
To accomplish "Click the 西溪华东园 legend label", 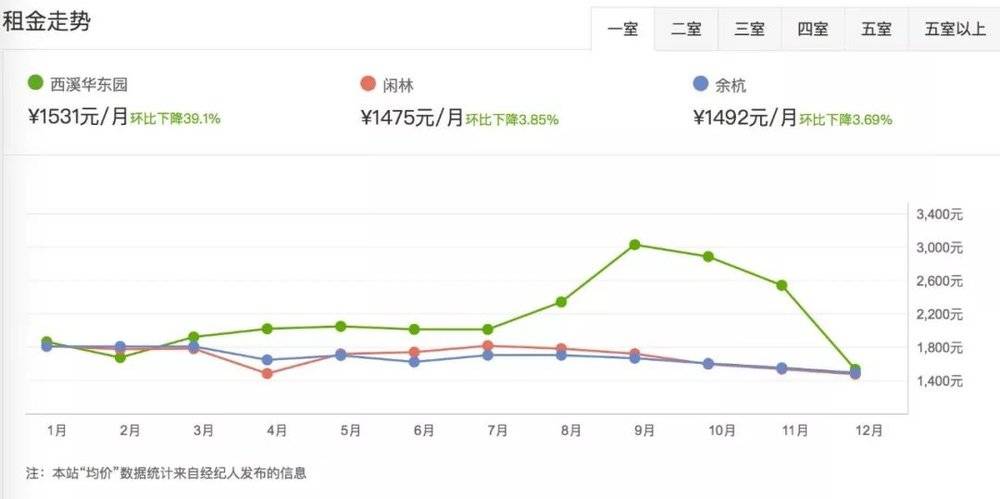I will click(84, 84).
